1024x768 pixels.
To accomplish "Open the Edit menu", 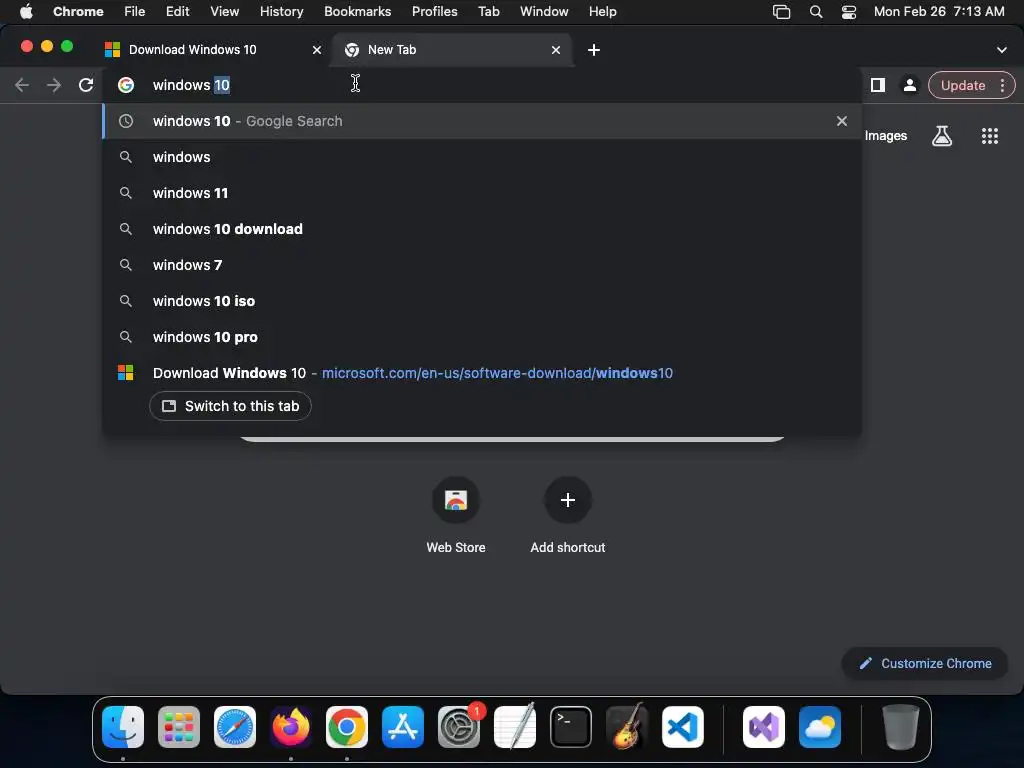I will click(178, 11).
